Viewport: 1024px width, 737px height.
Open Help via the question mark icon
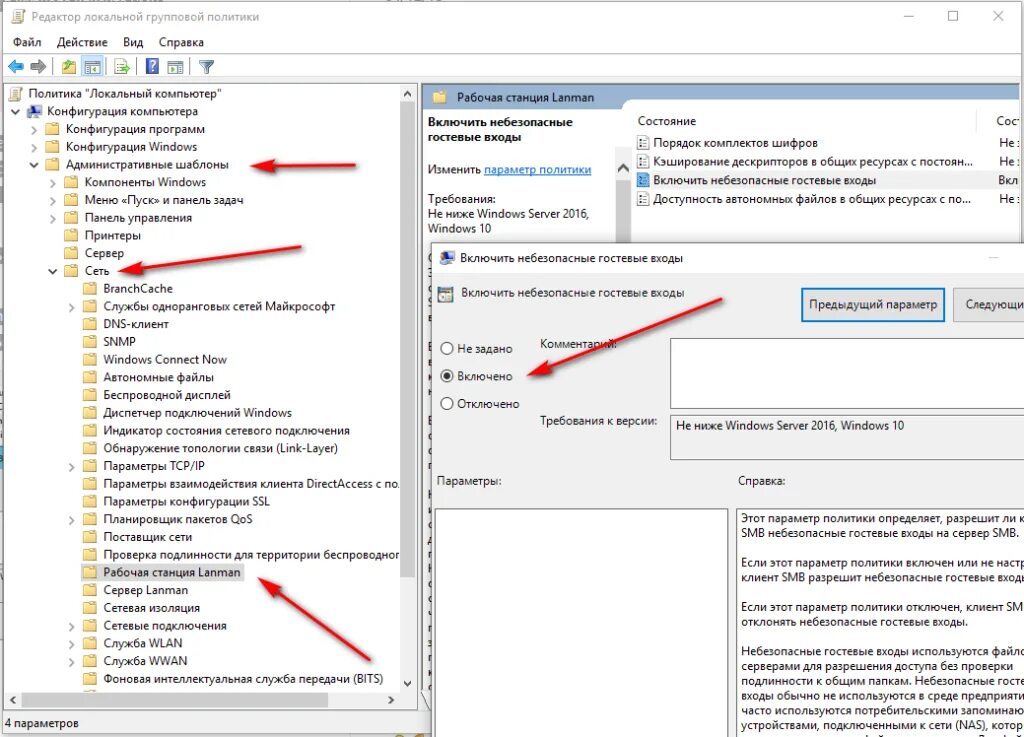152,67
